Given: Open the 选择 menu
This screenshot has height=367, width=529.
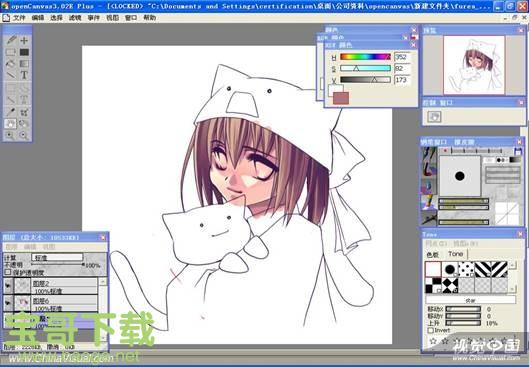Looking at the screenshot, I should pyautogui.click(x=56, y=18).
